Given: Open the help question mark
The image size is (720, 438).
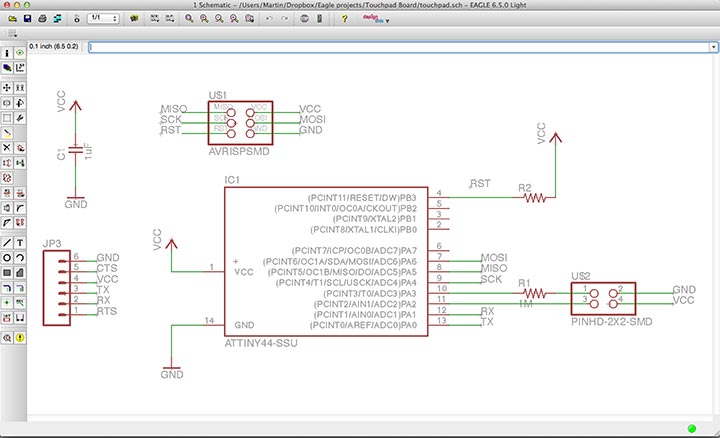Looking at the screenshot, I should [344, 19].
